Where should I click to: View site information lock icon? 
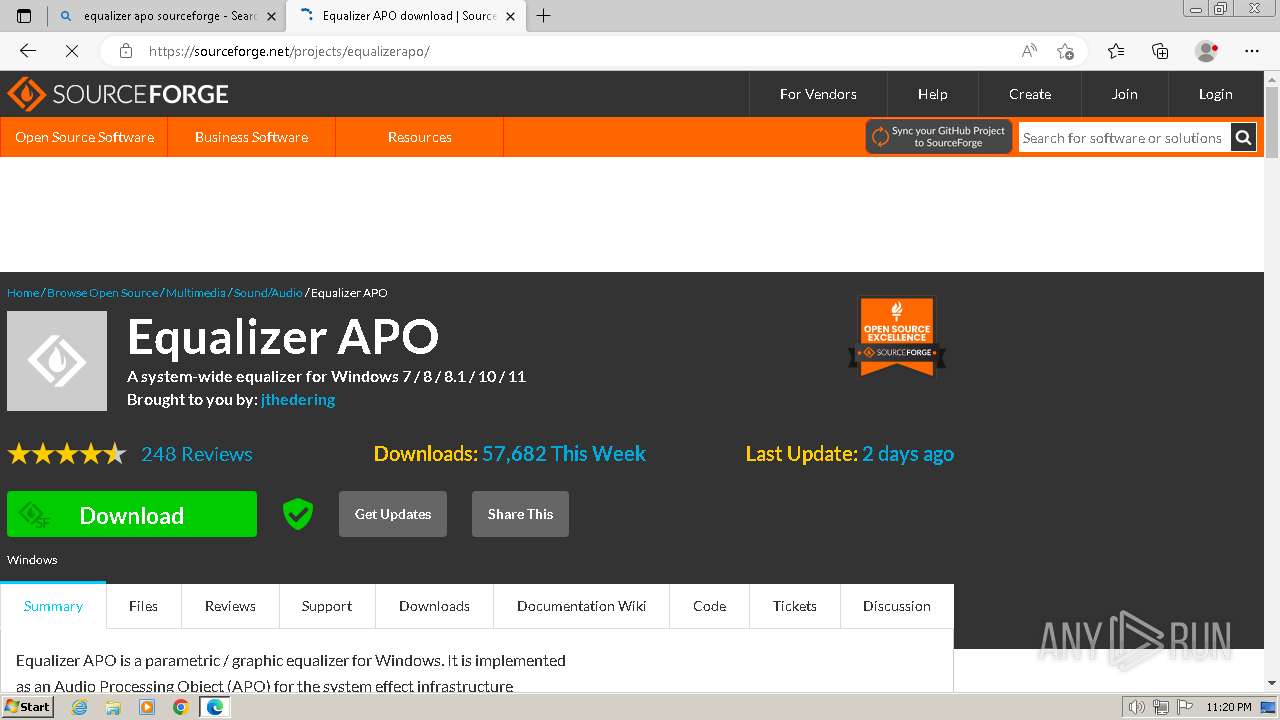pyautogui.click(x=125, y=51)
